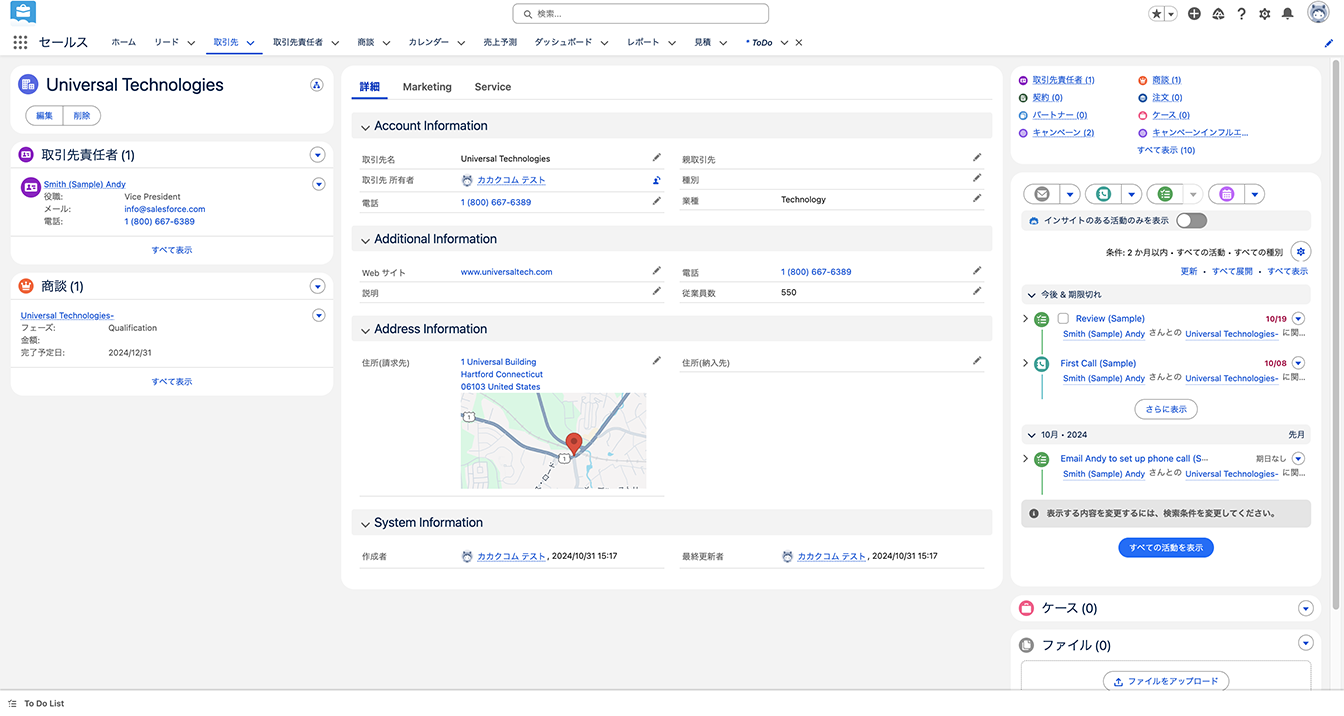Click the すべての活動を表示 button
This screenshot has height=716, width=1344.
click(1166, 548)
